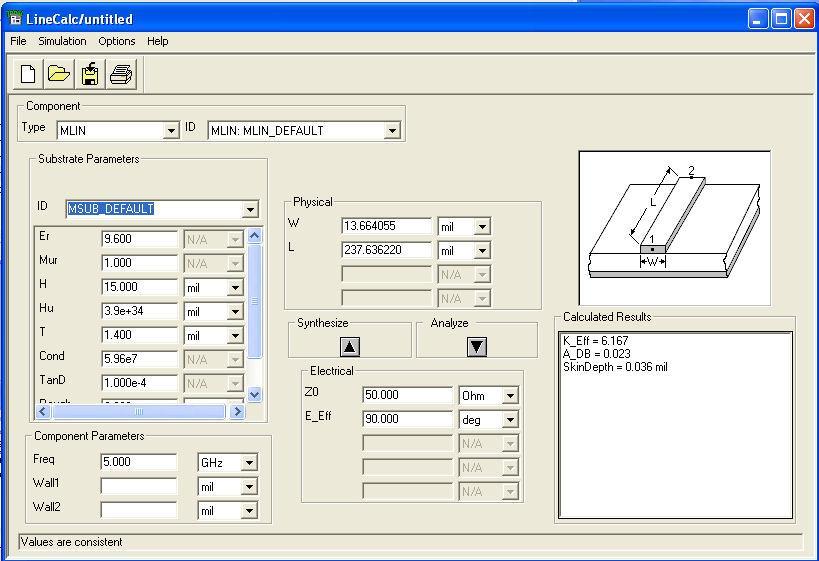Screen dimensions: 819x561
Task: Click the substrate list vertical scrollbar thumb
Action: pos(254,301)
